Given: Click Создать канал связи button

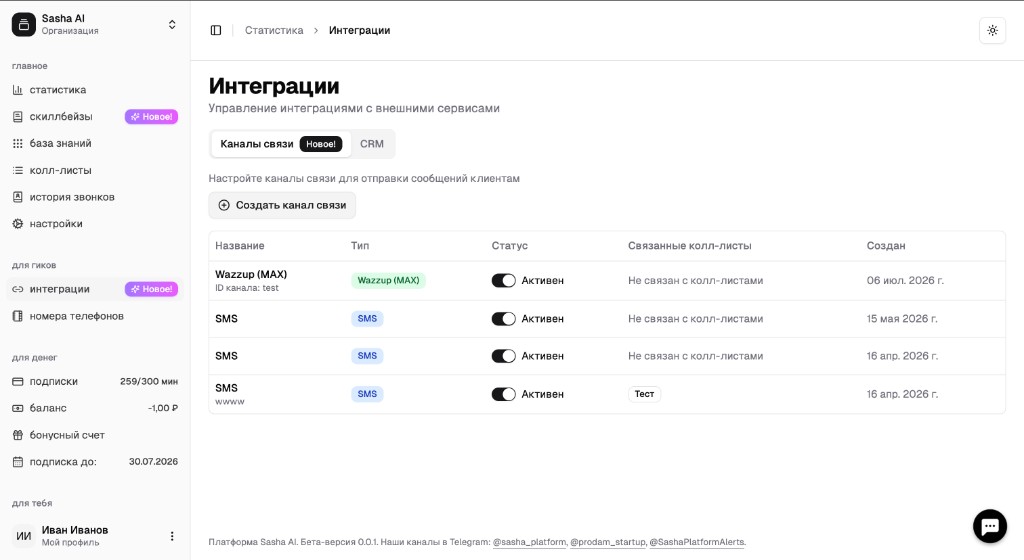Looking at the screenshot, I should 282,205.
